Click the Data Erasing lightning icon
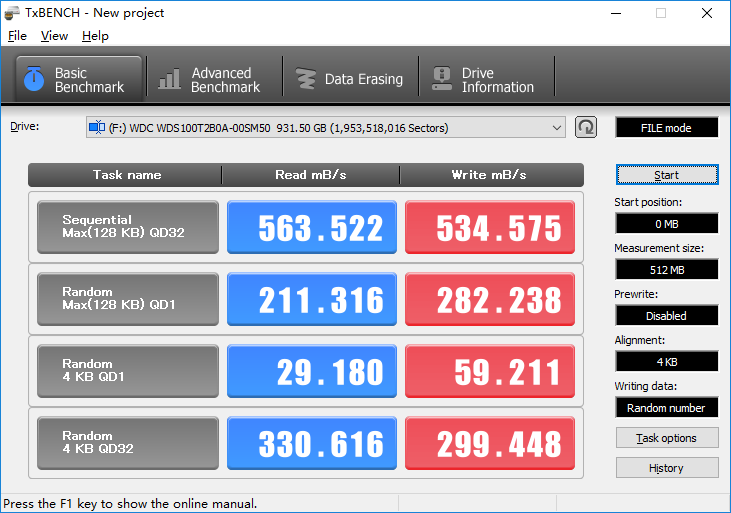This screenshot has height=513, width=731. [304, 79]
